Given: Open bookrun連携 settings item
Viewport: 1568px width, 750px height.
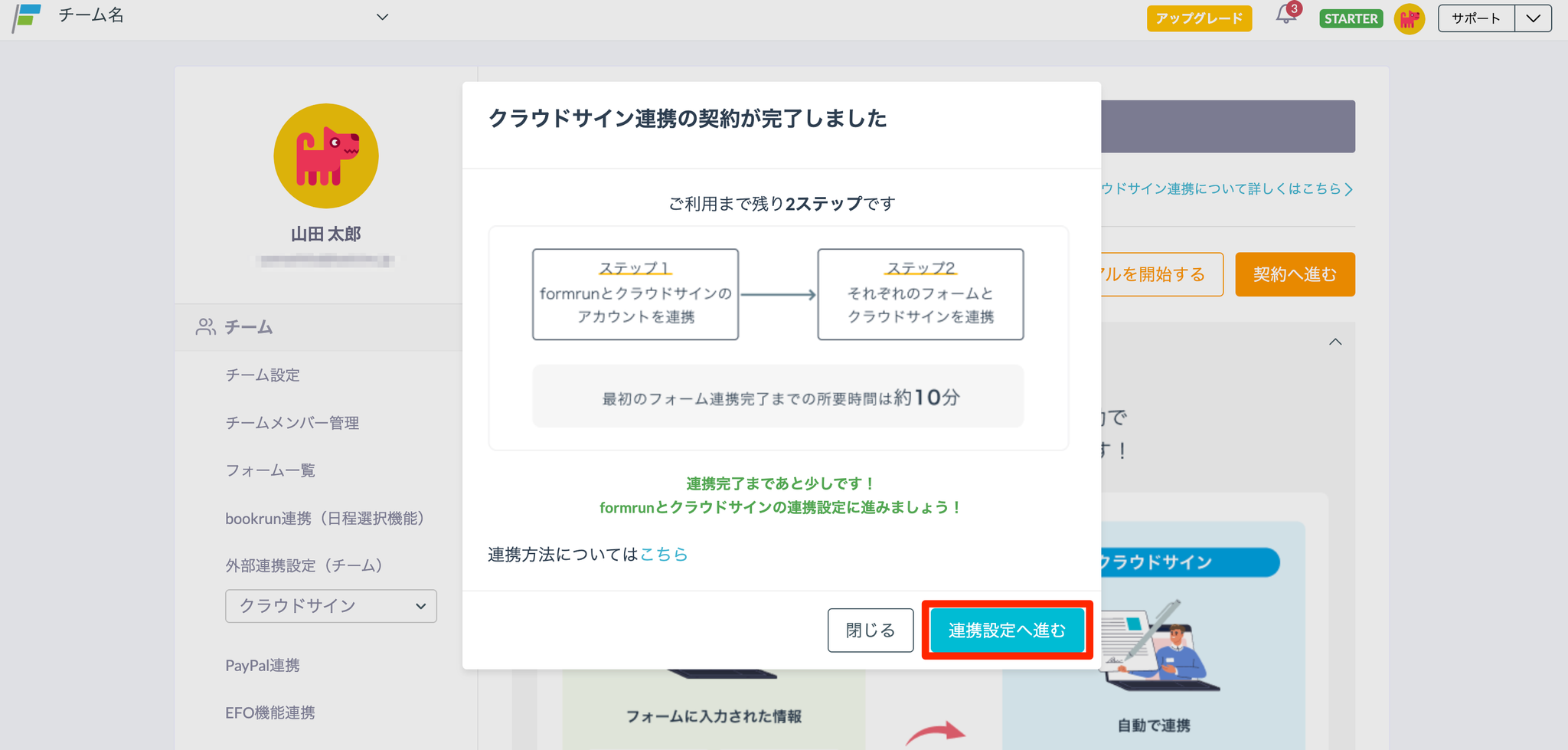Looking at the screenshot, I should coord(325,519).
